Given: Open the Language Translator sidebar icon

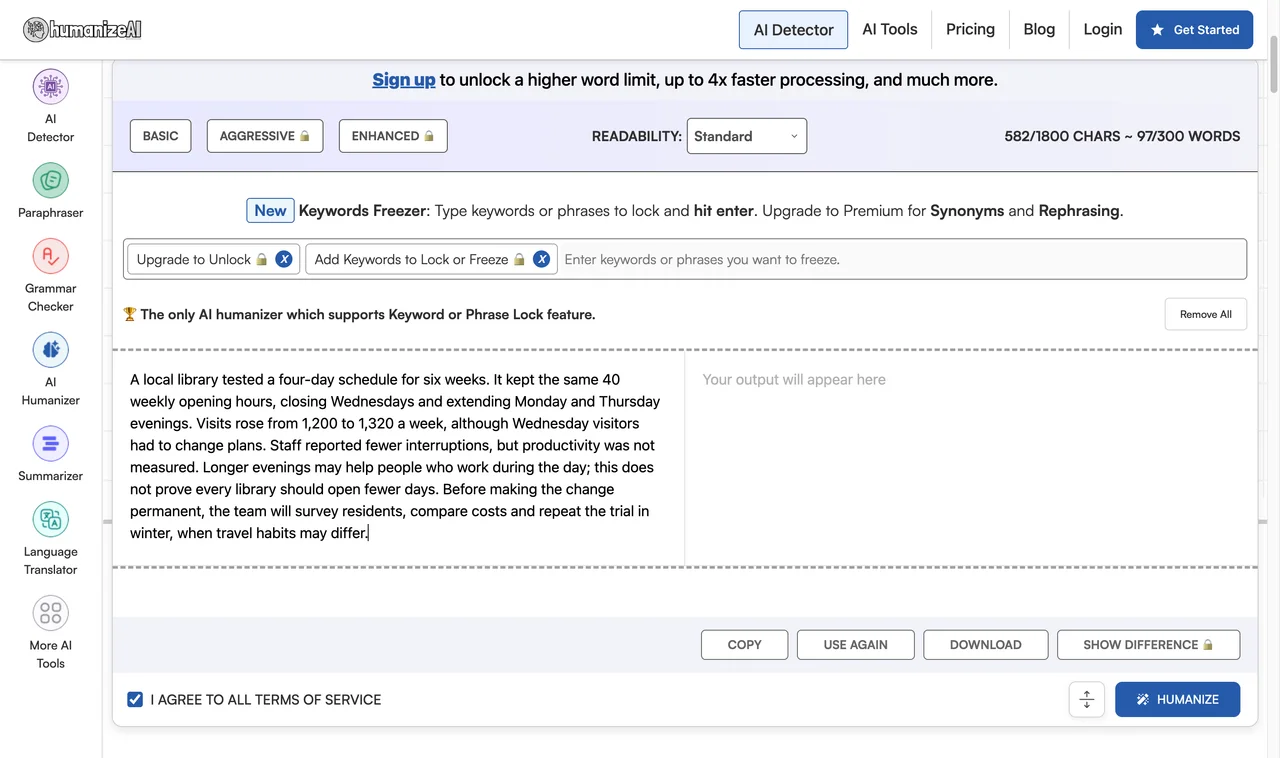Looking at the screenshot, I should click(x=50, y=520).
